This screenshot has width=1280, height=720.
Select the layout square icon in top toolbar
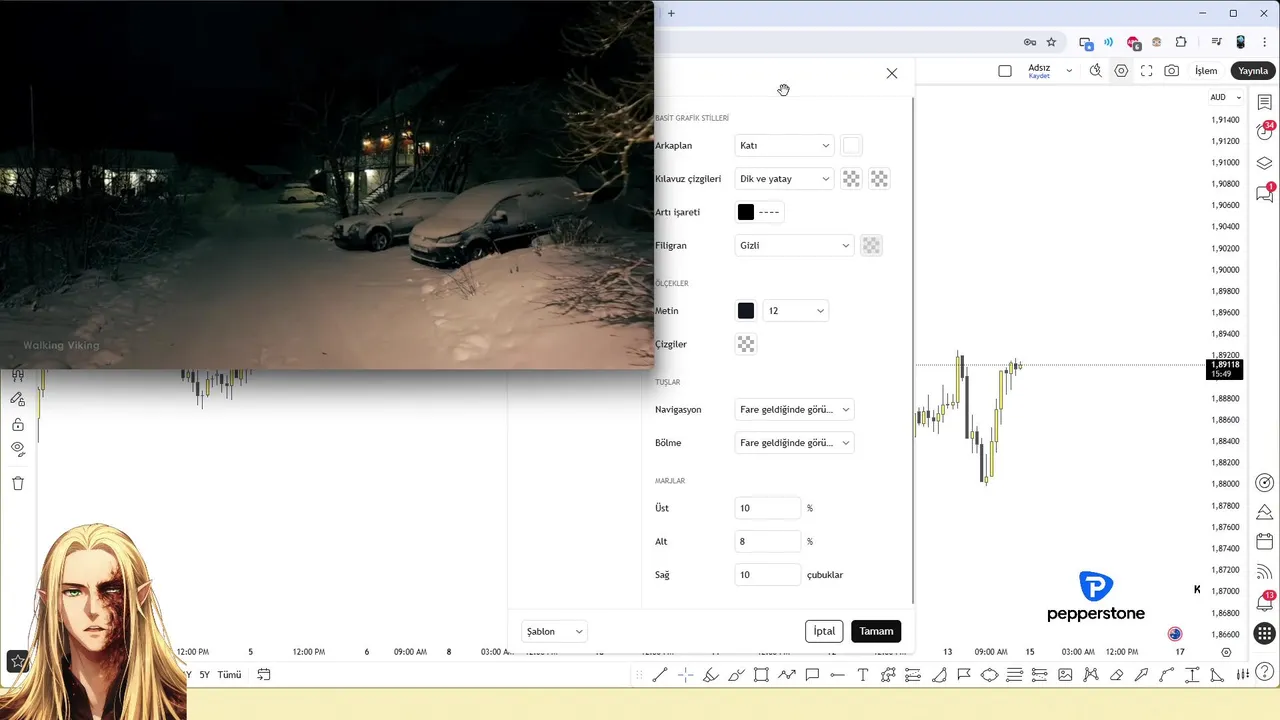[x=1005, y=71]
